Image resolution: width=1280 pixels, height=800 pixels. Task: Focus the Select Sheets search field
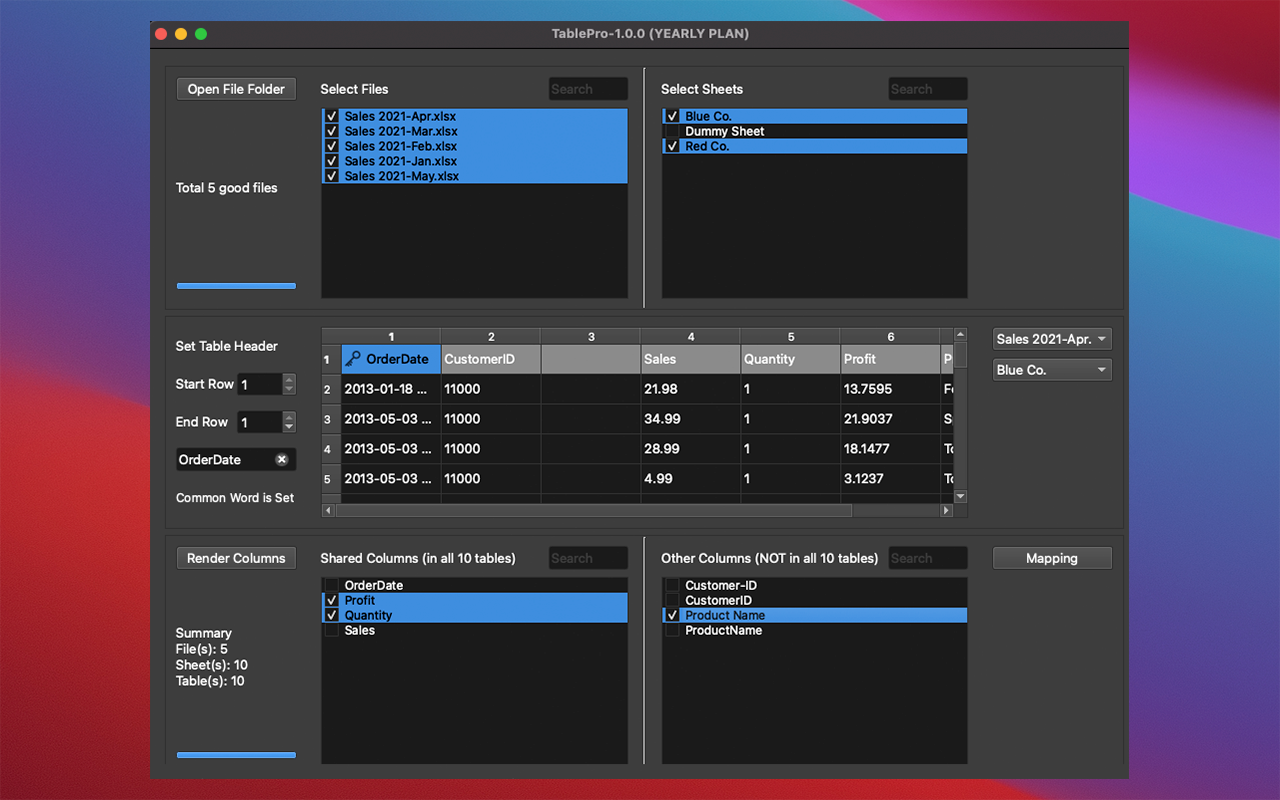click(x=928, y=89)
